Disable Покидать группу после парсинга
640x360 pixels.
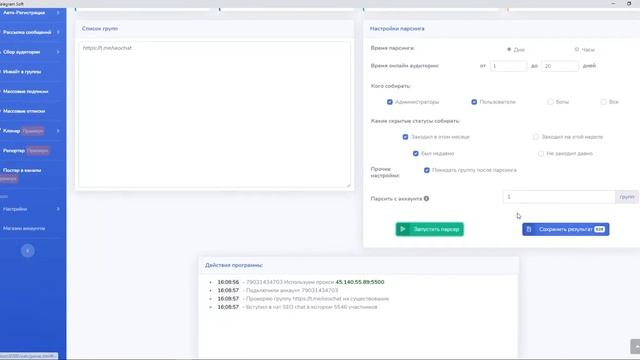point(427,170)
